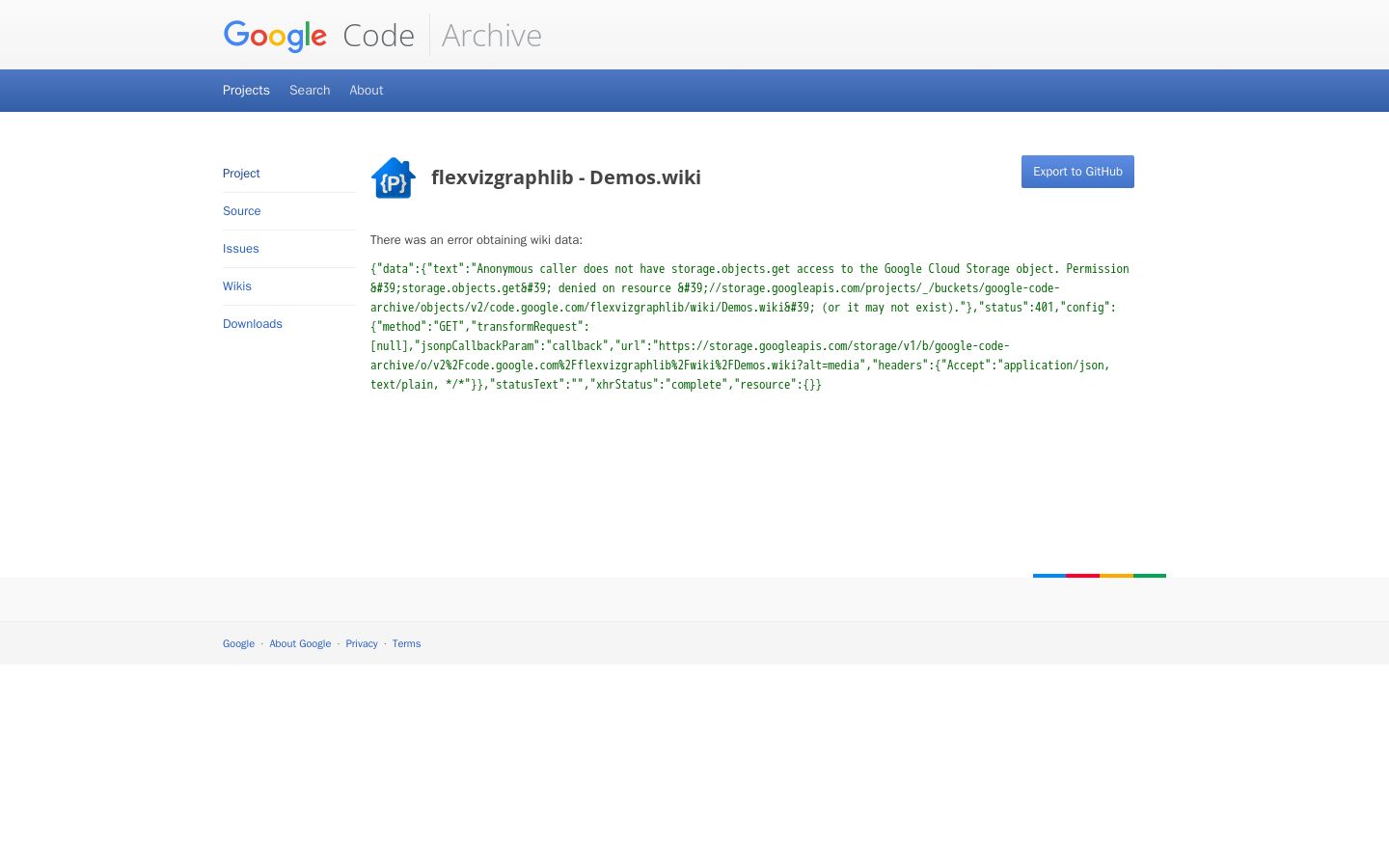Follow the Google footer link
Viewport: 1389px width, 868px height.
tap(238, 644)
